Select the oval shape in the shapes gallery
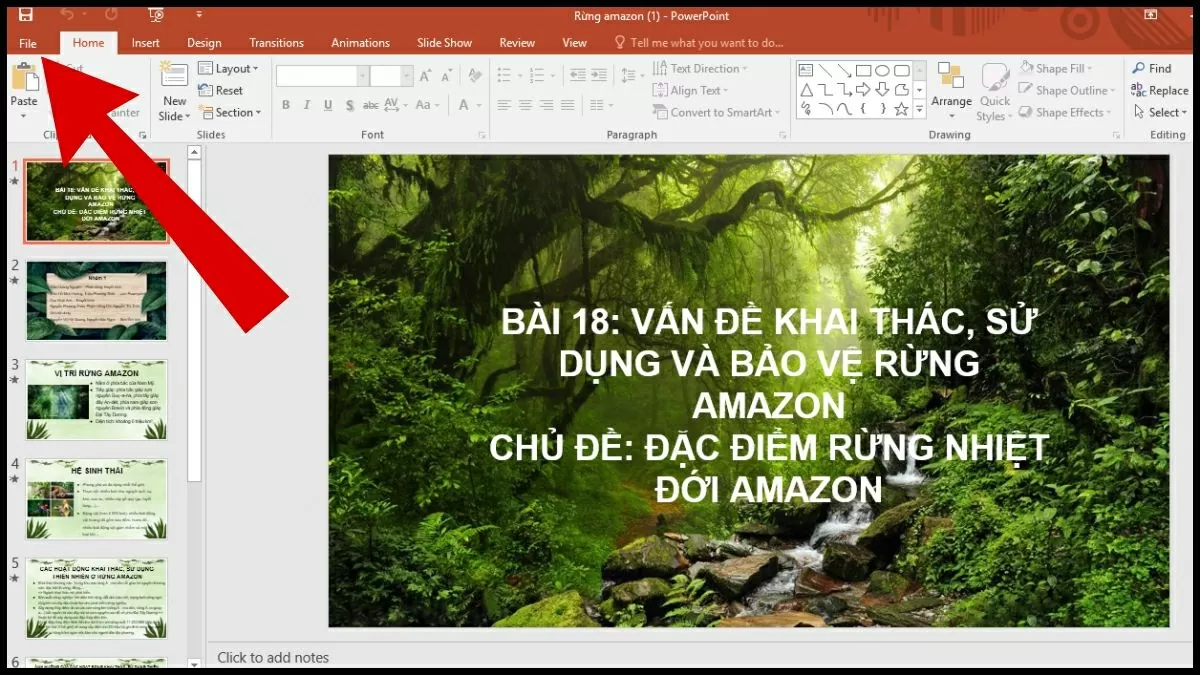The height and width of the screenshot is (675, 1200). coord(882,70)
